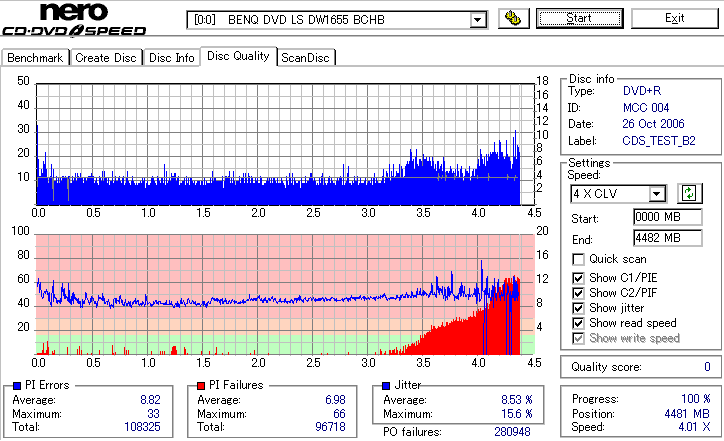724x441 pixels.
Task: Toggle Show C2/PIF checkbox
Action: [x=578, y=293]
